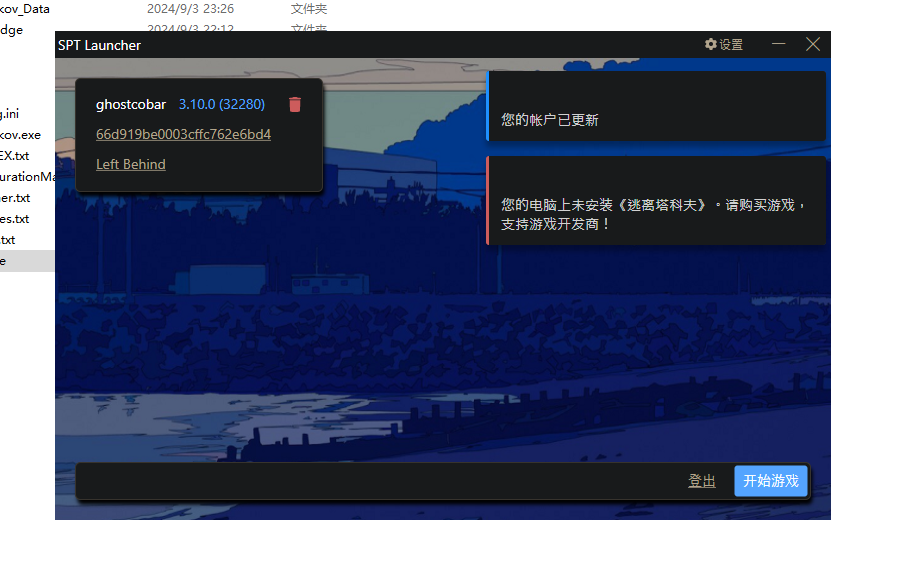Image resolution: width=901 pixels, height=565 pixels.
Task: Delete the ghostcobar profile with trash icon
Action: (x=295, y=105)
